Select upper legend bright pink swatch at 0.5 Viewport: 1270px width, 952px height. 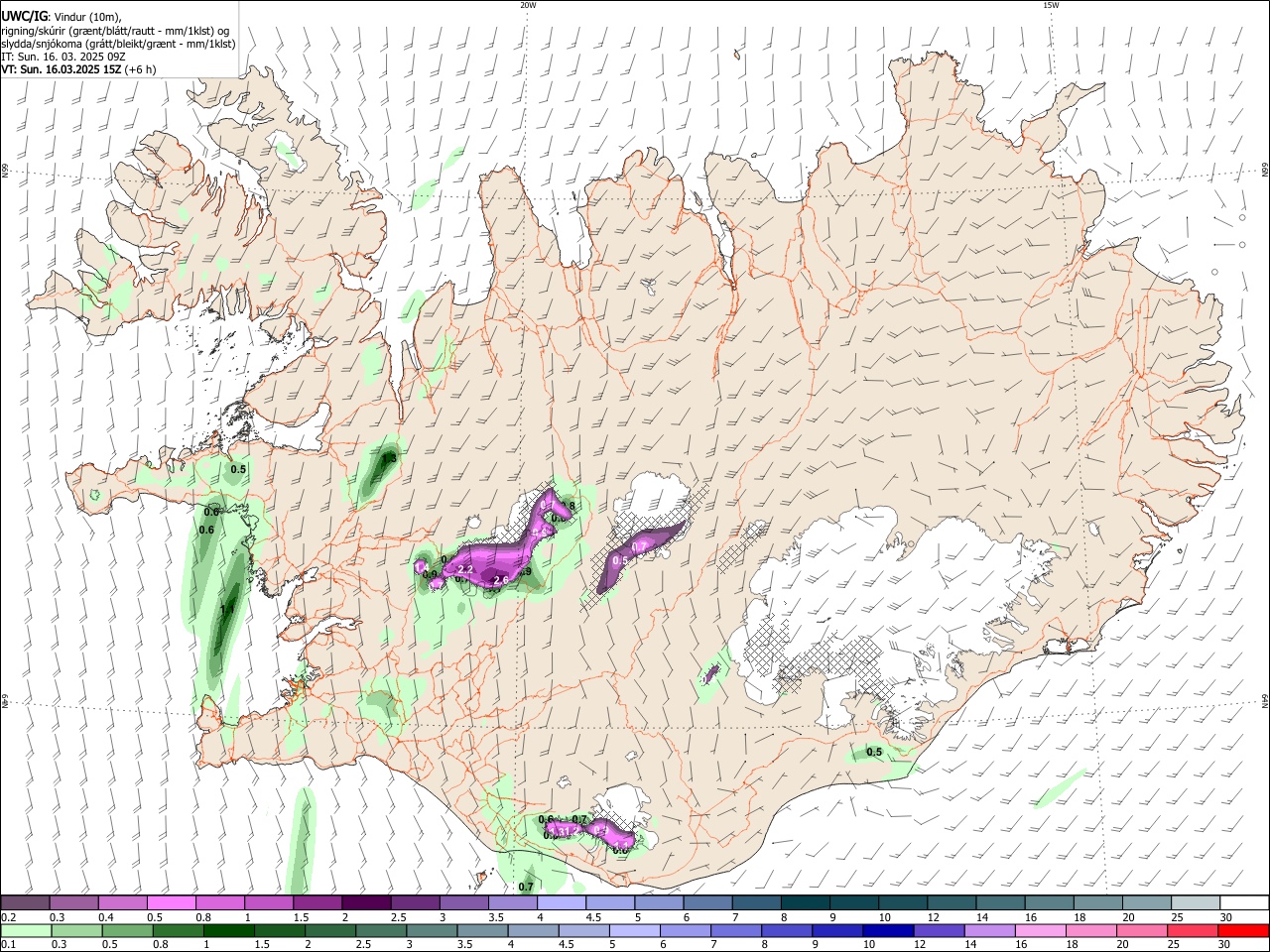point(172,902)
